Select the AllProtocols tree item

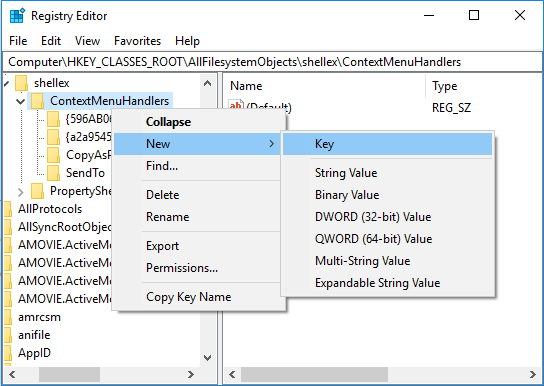click(x=50, y=209)
